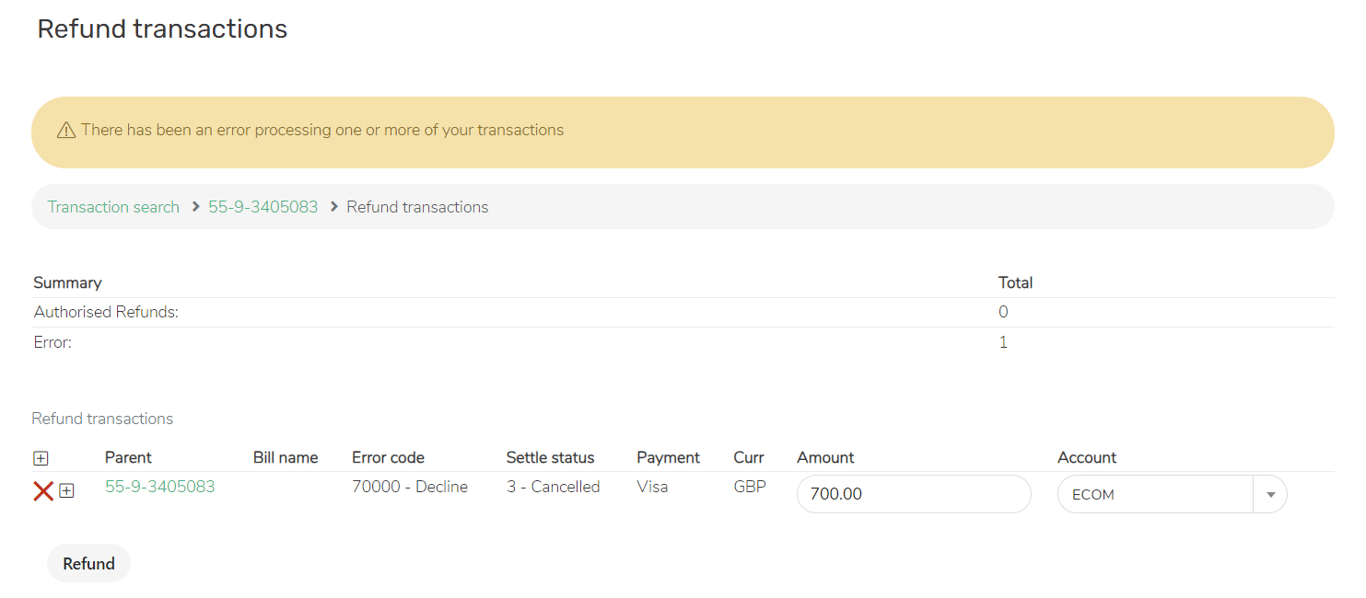Click the current Refund transactions breadcrumb item
The width and height of the screenshot is (1366, 598).
[x=417, y=207]
